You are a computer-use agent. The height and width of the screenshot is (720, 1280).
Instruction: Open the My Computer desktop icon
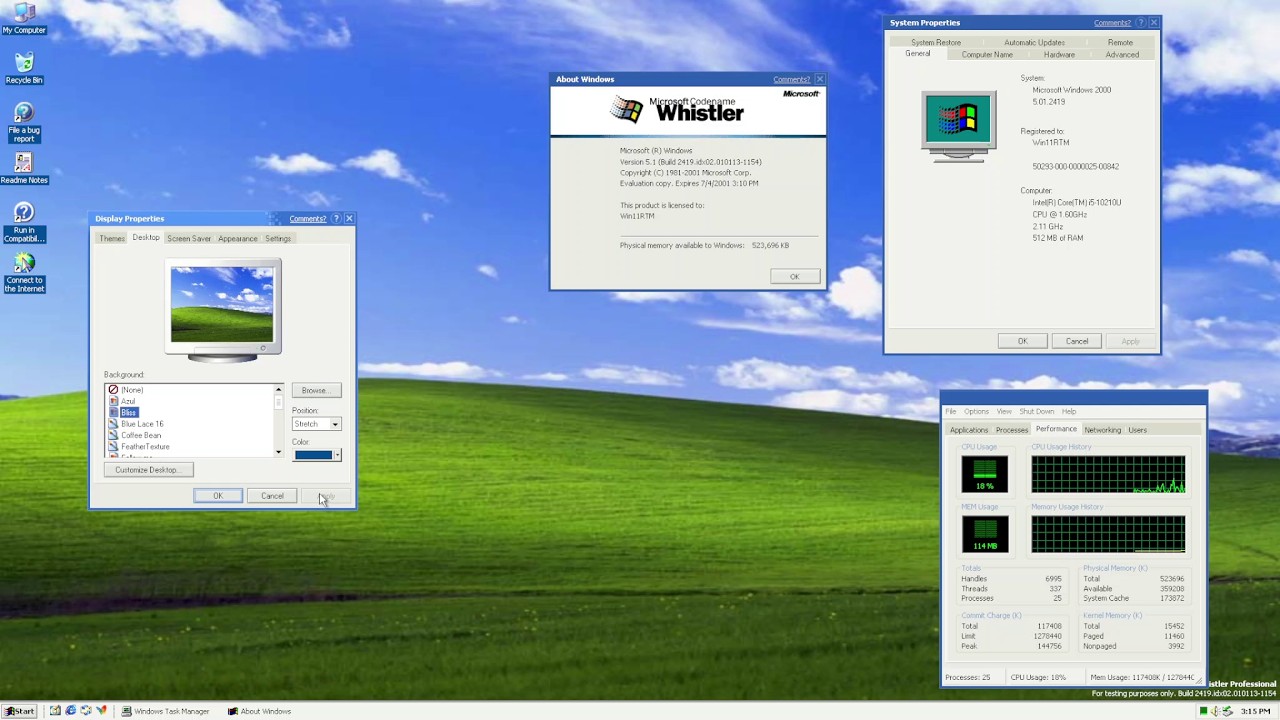[24, 18]
